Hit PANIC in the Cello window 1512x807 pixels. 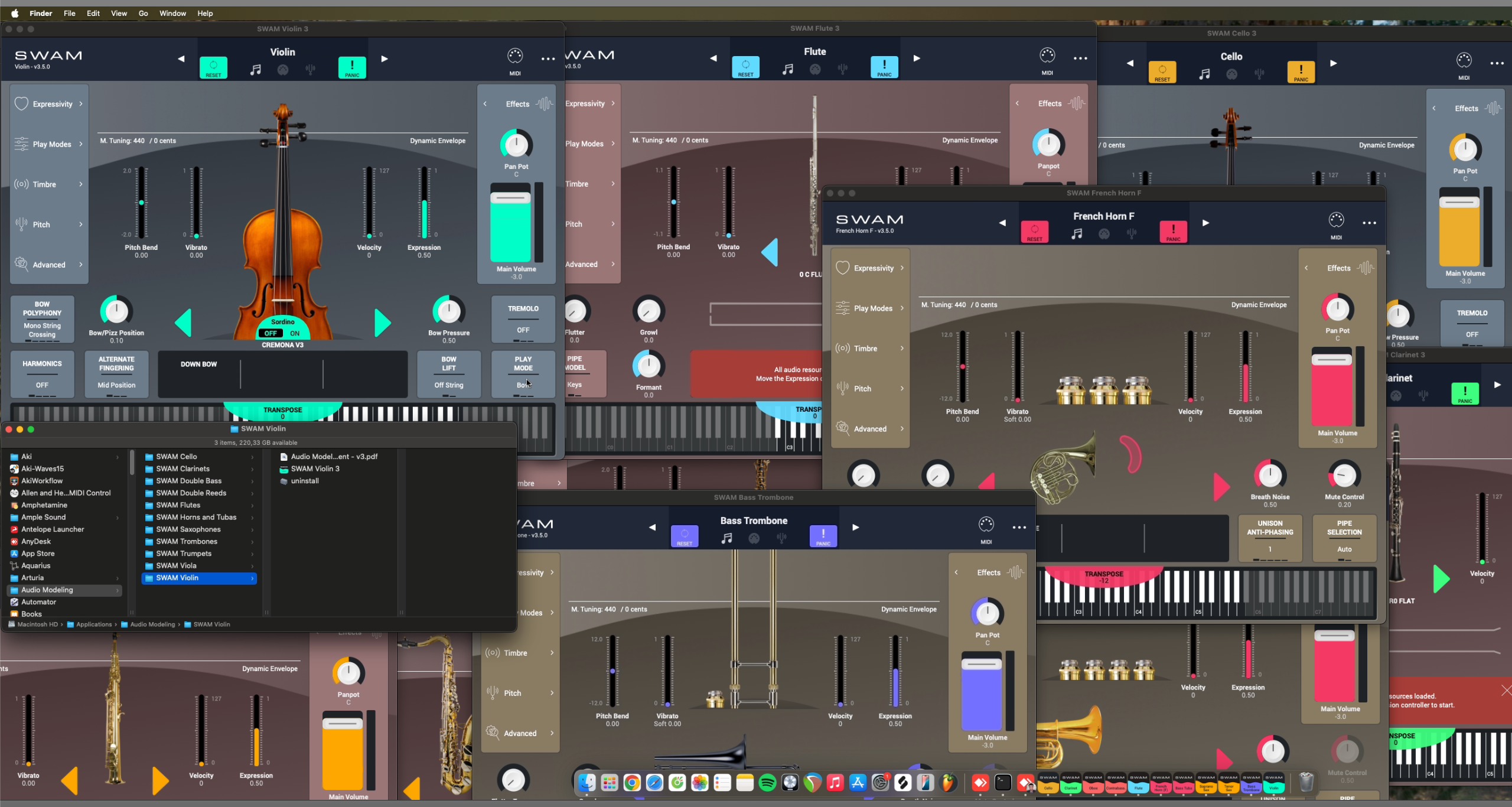[1301, 72]
